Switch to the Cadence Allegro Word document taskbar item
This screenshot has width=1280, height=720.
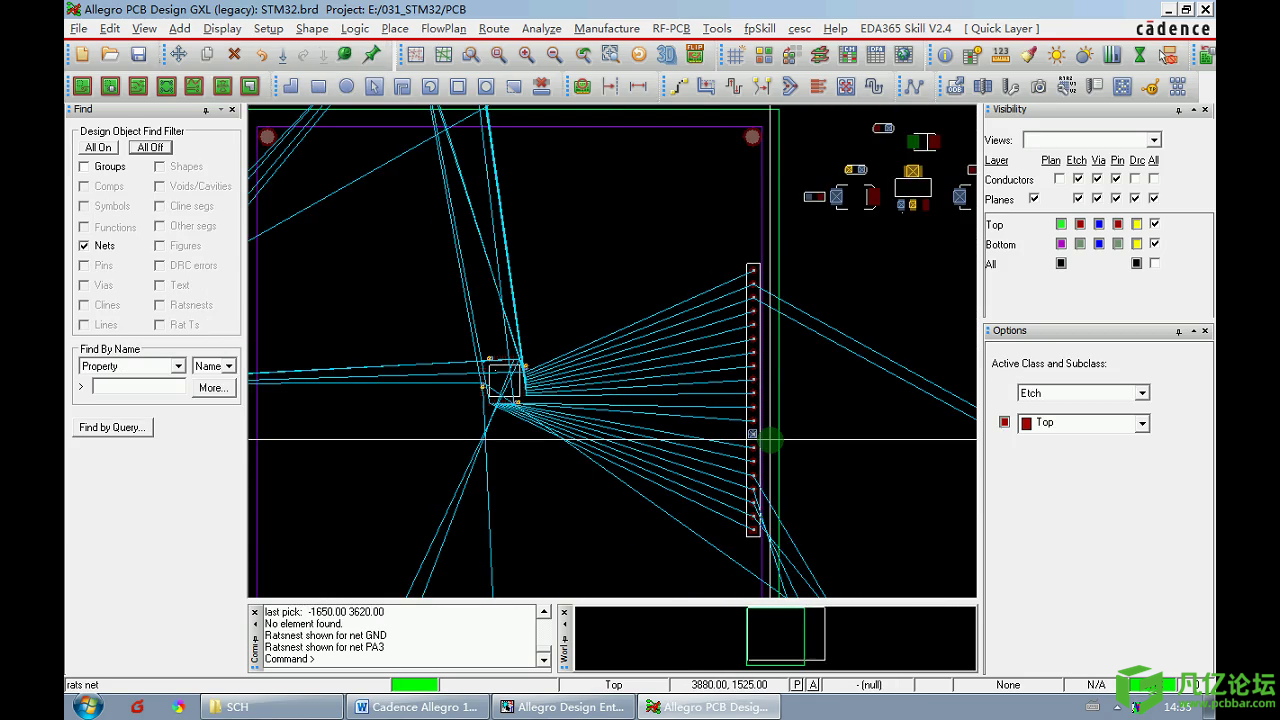click(419, 707)
